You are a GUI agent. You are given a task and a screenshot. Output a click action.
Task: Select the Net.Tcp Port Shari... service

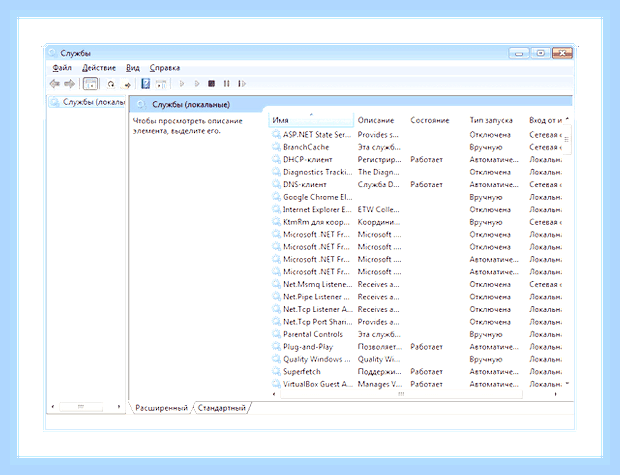tap(318, 322)
